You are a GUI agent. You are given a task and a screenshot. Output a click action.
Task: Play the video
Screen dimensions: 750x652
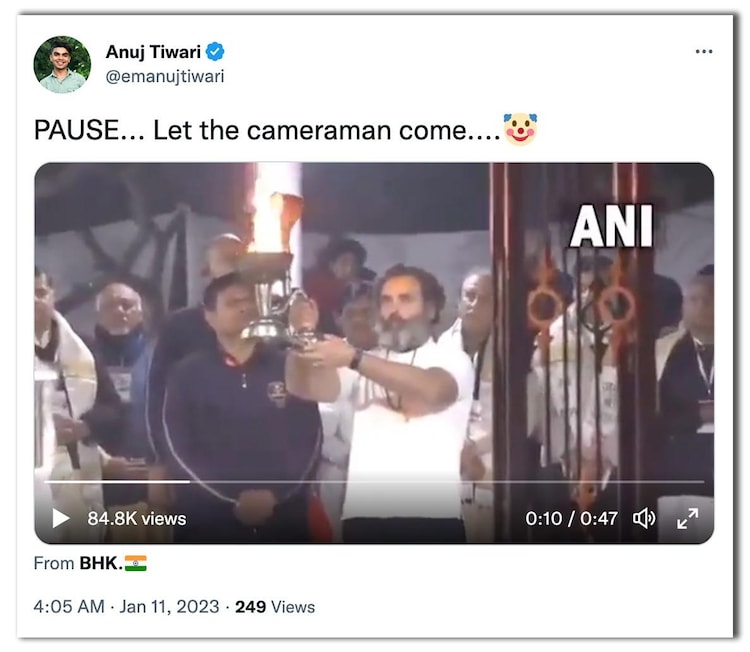pos(61,518)
